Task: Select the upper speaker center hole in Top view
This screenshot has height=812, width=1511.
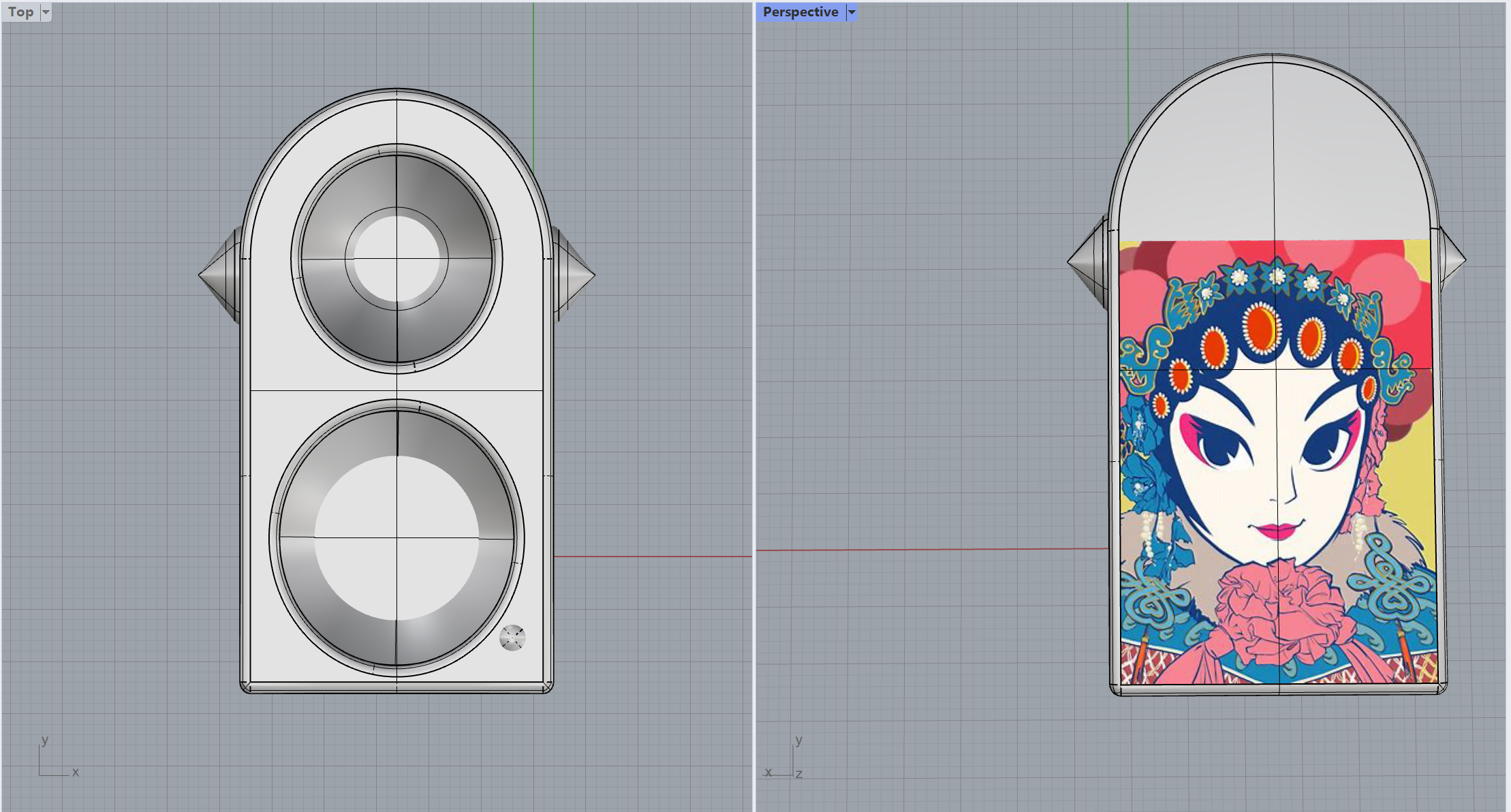Action: [x=396, y=259]
